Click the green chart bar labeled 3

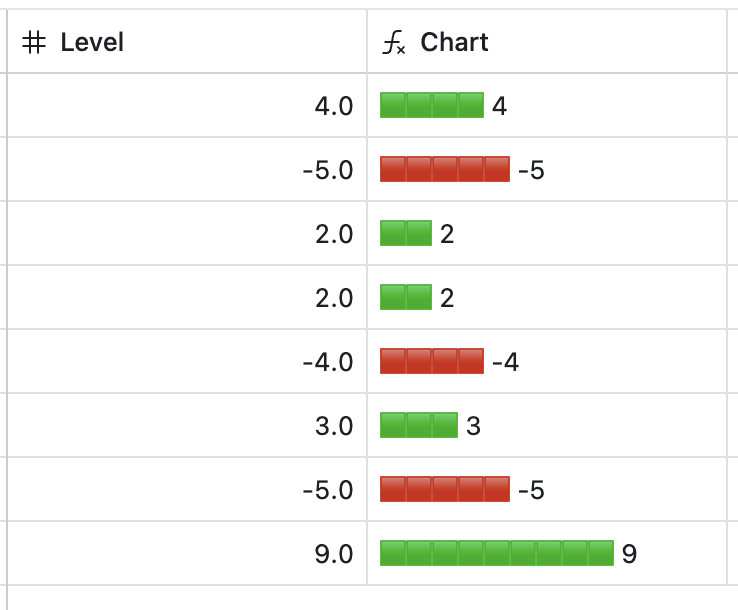coord(419,425)
